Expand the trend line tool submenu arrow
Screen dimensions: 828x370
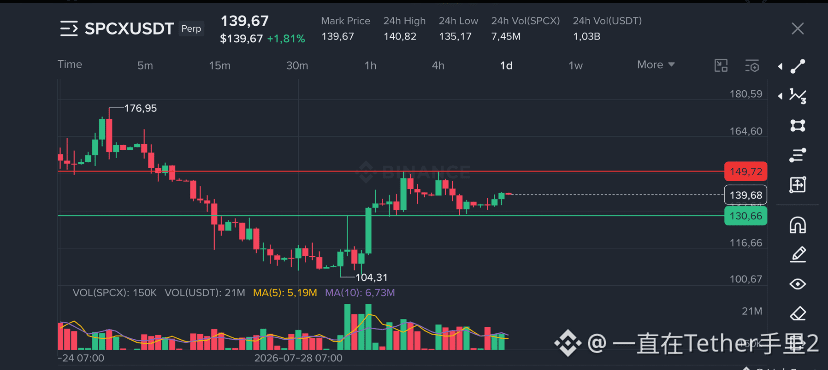point(780,67)
